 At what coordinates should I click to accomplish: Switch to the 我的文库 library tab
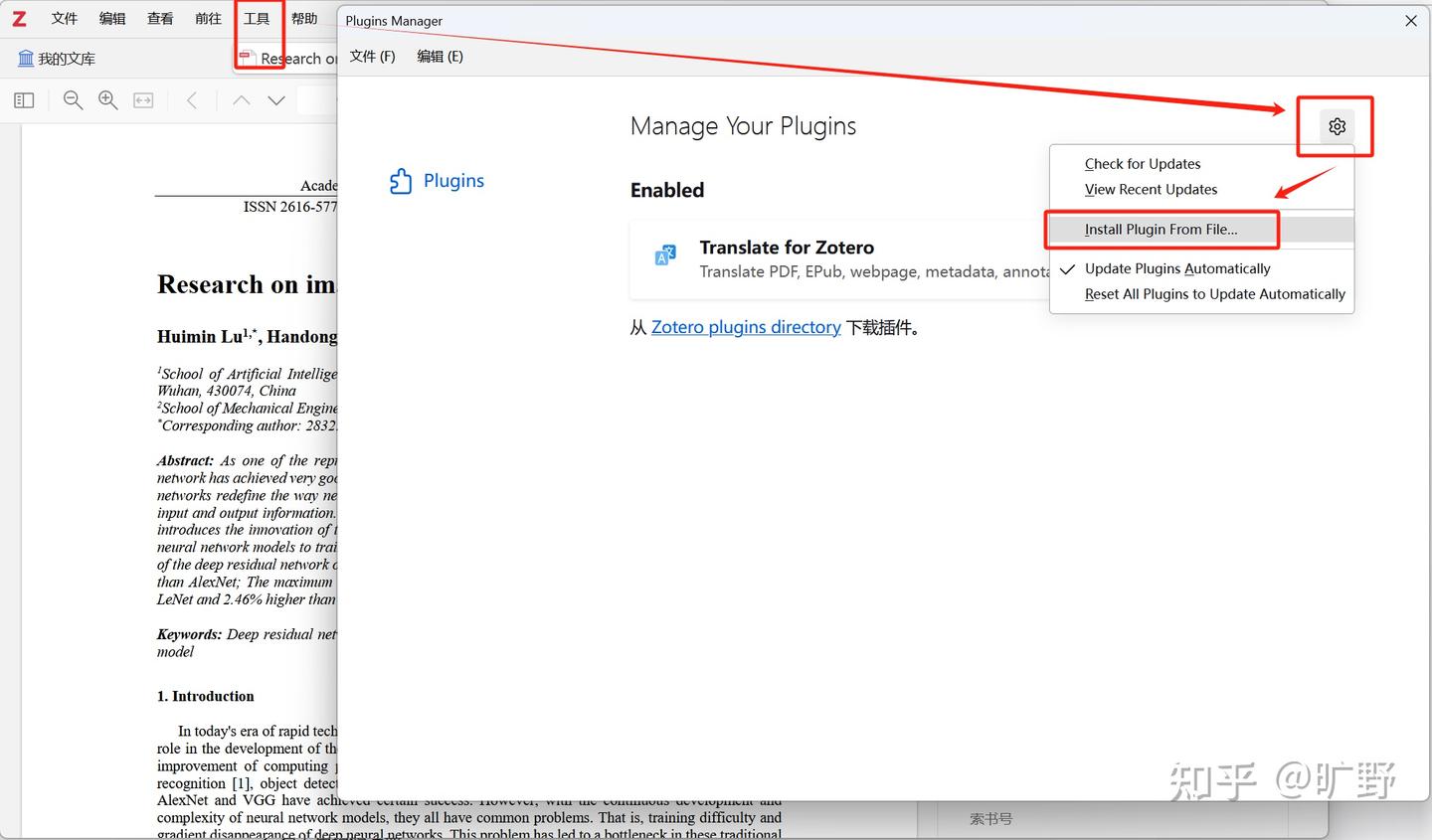57,59
